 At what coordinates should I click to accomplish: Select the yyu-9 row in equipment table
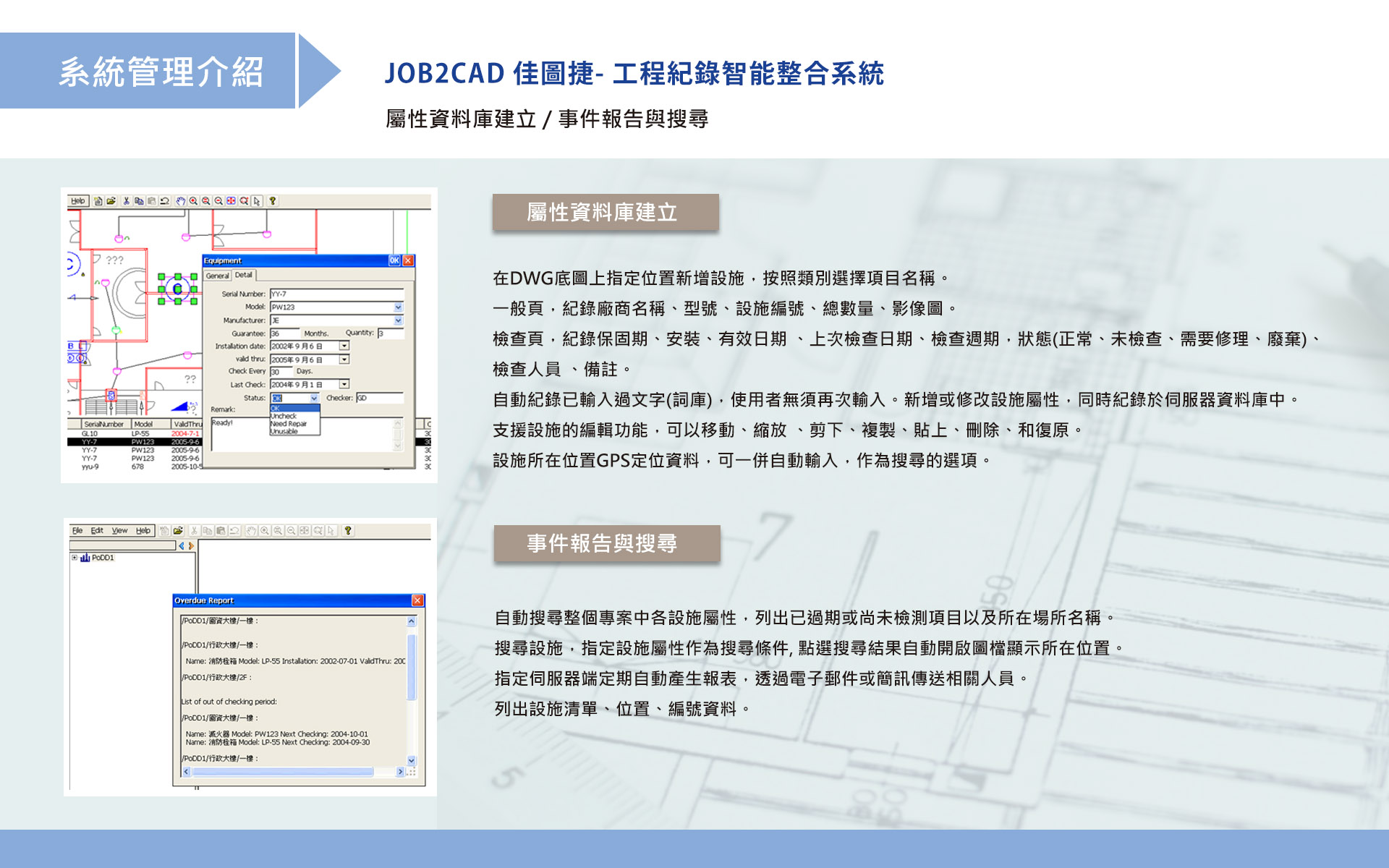click(136, 467)
